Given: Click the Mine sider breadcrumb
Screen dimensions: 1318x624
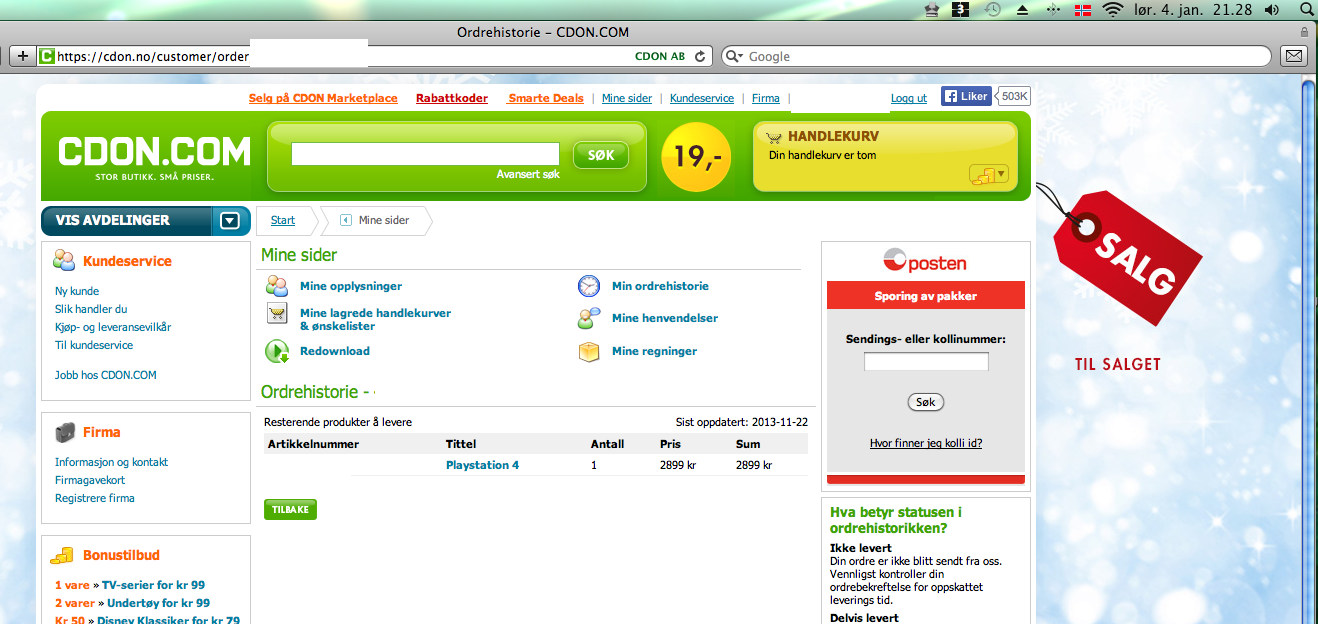Looking at the screenshot, I should pyautogui.click(x=384, y=220).
